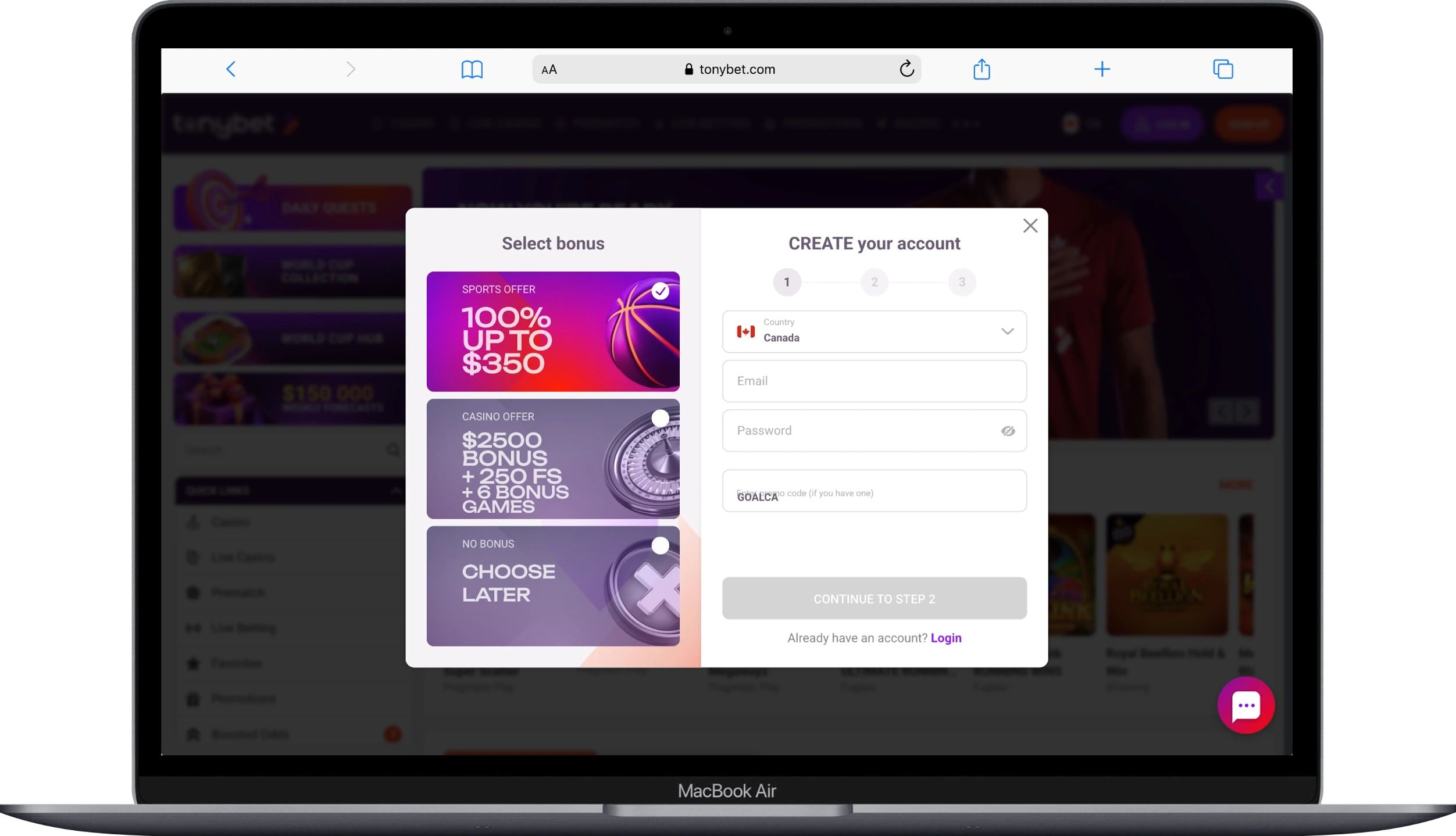The image size is (1456, 836).
Task: Select the Sports Offer bonus radio
Action: click(660, 291)
